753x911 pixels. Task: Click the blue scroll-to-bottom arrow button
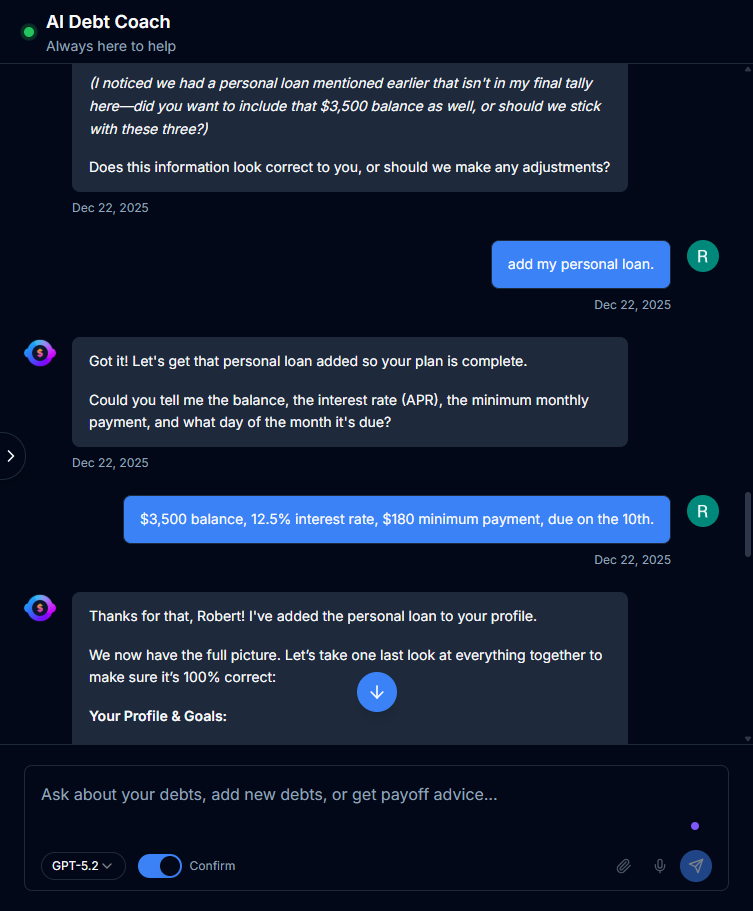377,692
